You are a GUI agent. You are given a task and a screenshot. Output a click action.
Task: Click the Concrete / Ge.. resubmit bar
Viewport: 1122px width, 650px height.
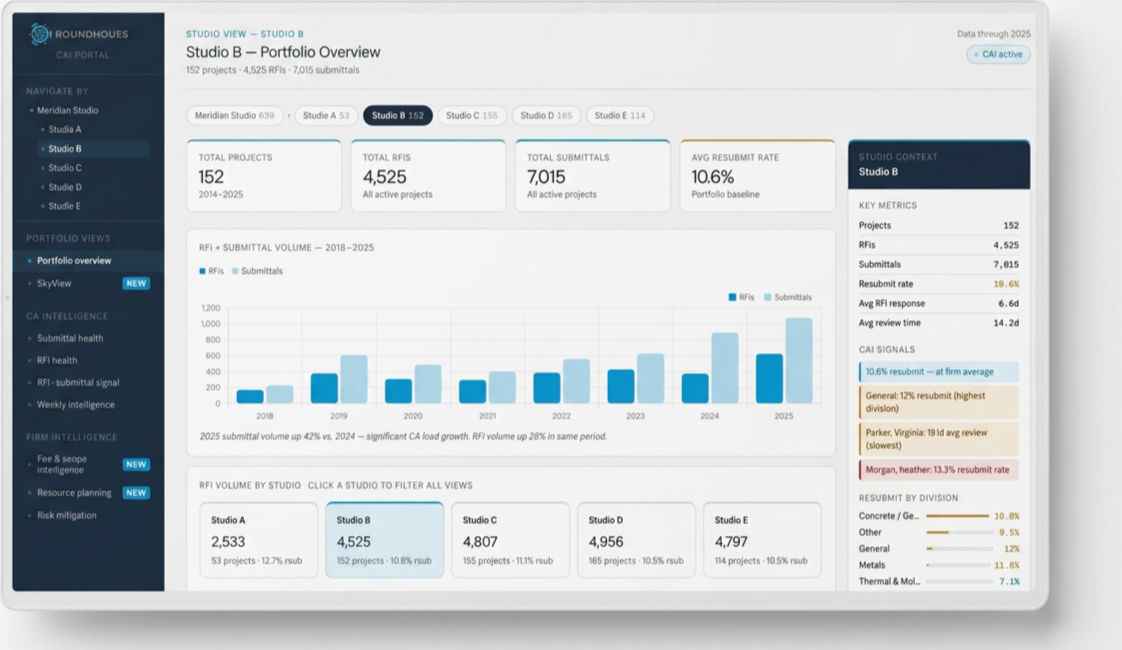tap(957, 516)
